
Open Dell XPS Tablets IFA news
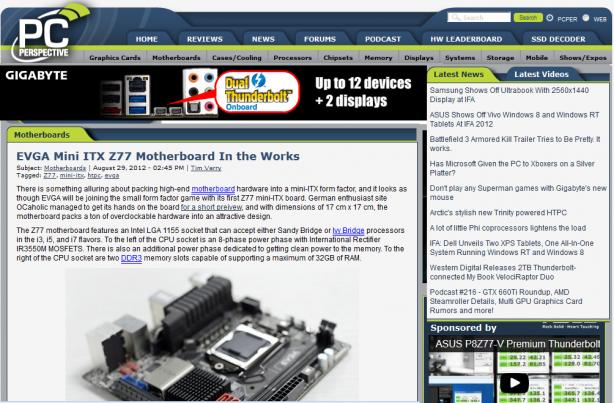511,248
